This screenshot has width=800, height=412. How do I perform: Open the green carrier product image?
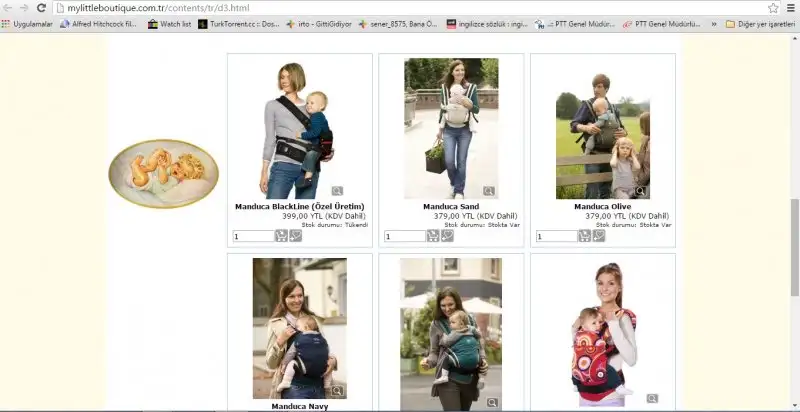tap(451, 334)
